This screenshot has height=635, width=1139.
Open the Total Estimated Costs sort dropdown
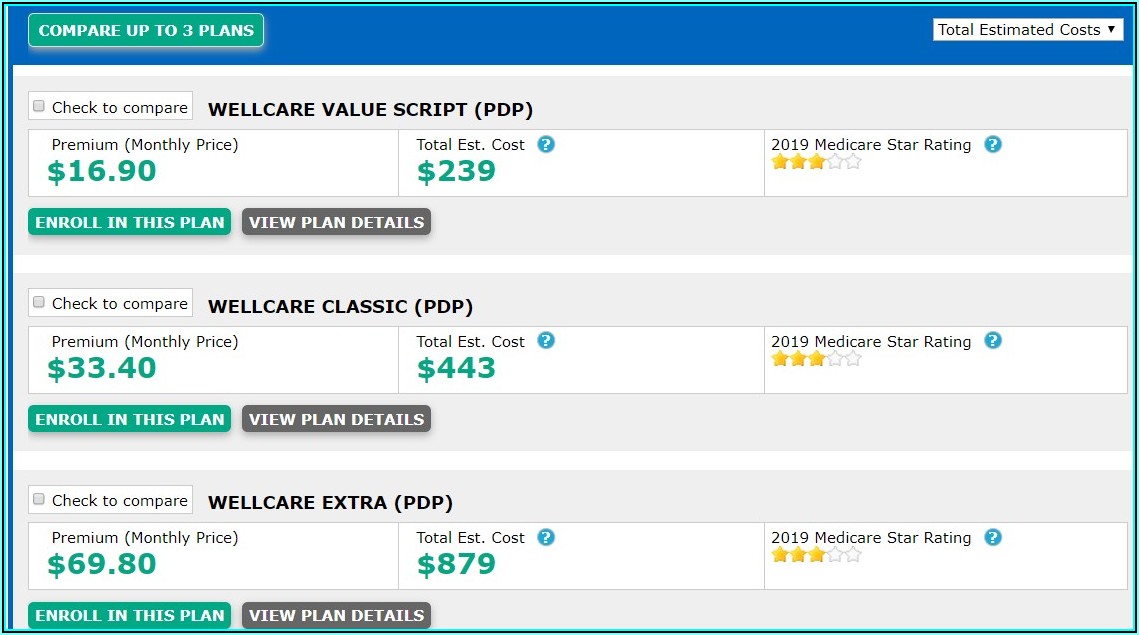click(1028, 30)
